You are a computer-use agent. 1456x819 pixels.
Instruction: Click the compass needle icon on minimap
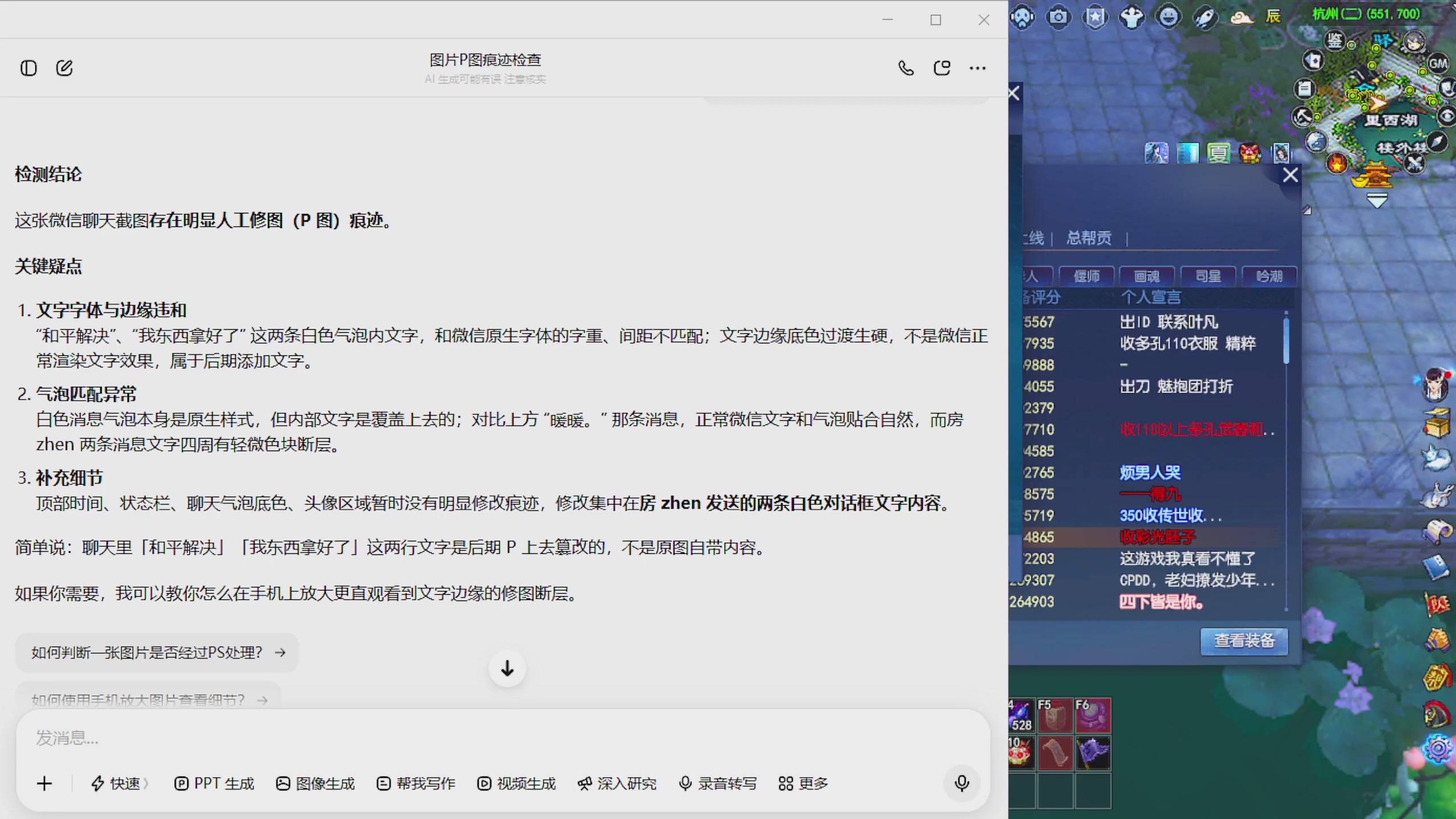click(x=1437, y=141)
